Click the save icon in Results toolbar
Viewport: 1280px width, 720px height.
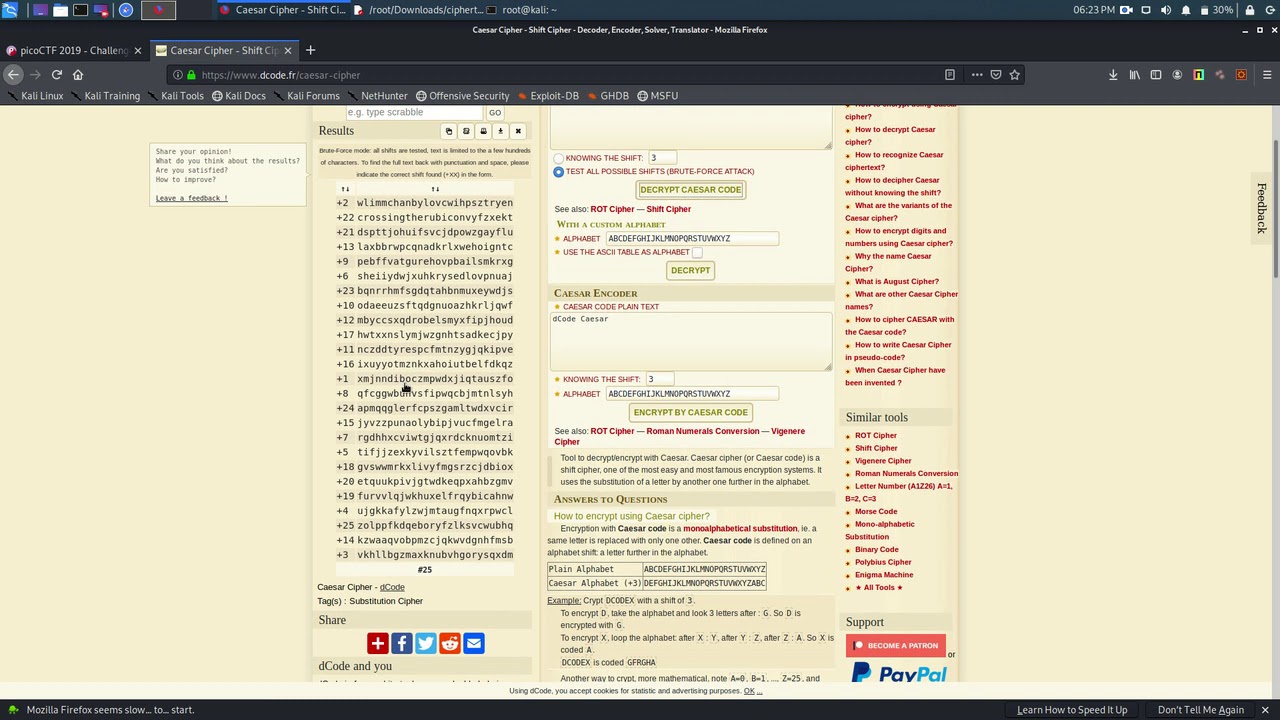466,131
